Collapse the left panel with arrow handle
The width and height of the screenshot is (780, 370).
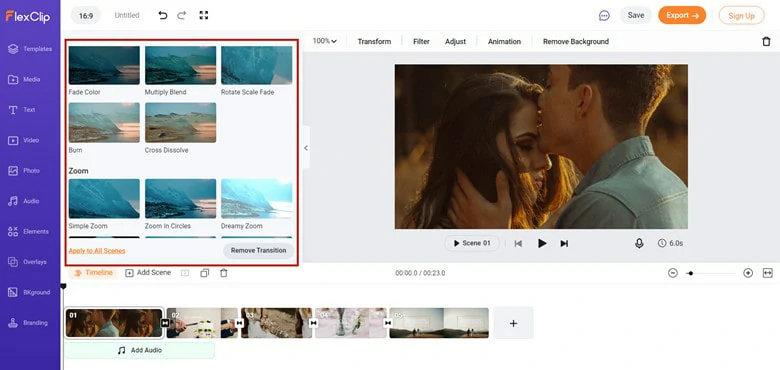coord(305,148)
